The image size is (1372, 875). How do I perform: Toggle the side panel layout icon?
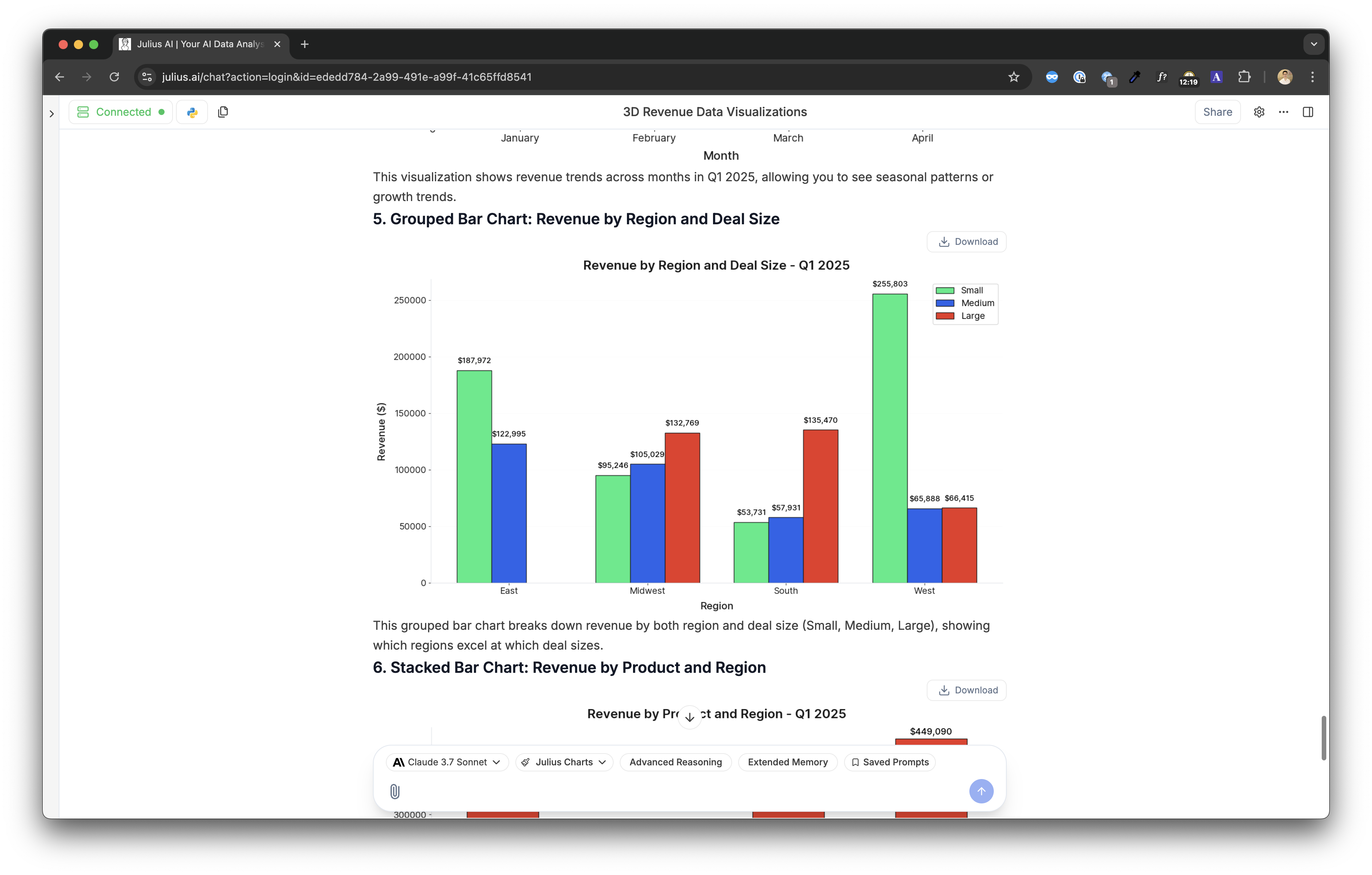(x=1308, y=112)
